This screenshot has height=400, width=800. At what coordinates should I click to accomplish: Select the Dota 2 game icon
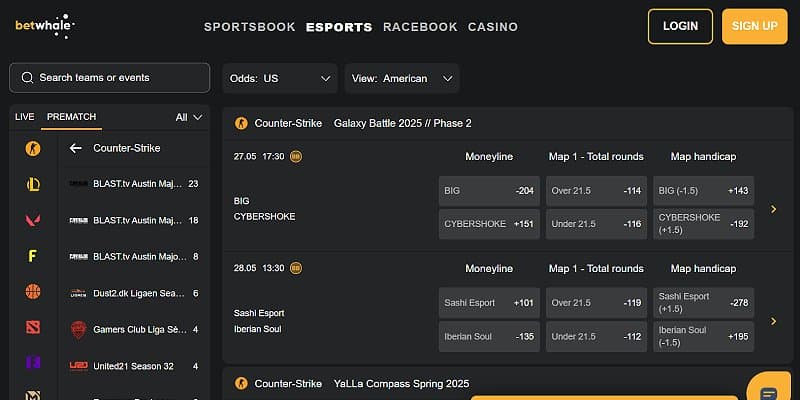[33, 328]
